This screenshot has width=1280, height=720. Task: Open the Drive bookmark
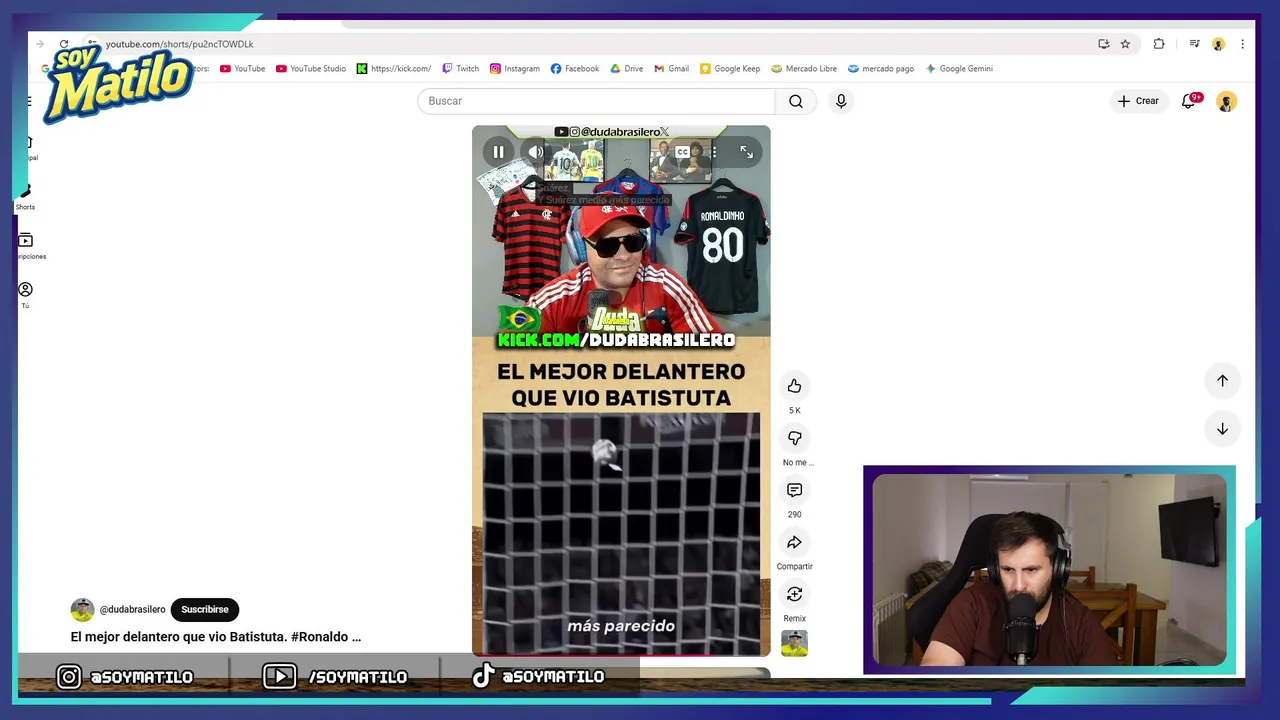[627, 69]
